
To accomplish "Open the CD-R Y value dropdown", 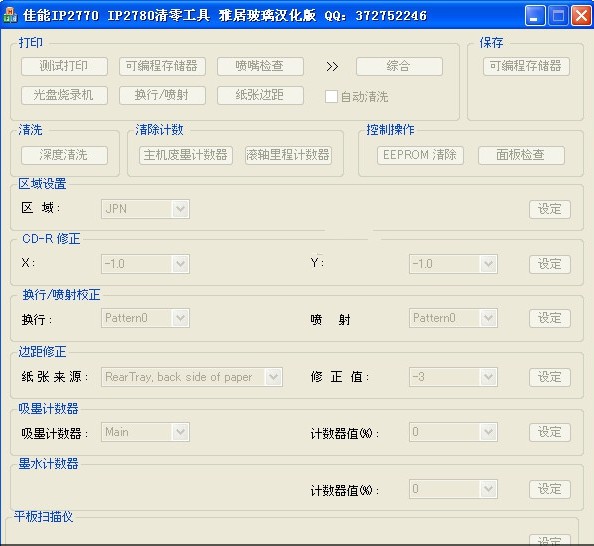I will click(453, 264).
